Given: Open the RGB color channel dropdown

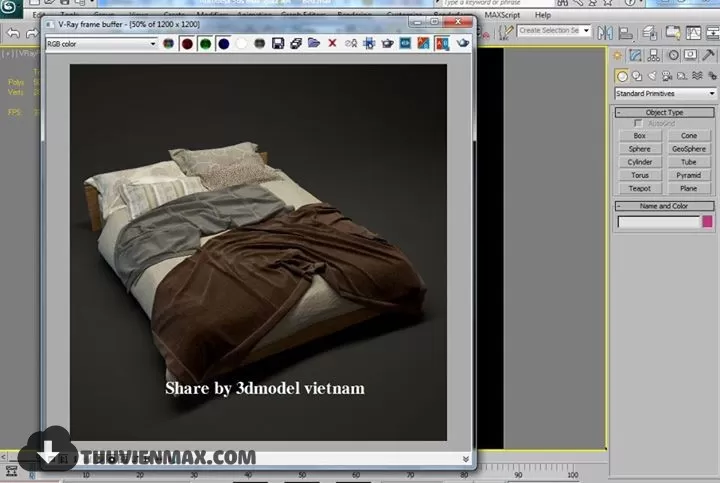Looking at the screenshot, I should (x=101, y=44).
